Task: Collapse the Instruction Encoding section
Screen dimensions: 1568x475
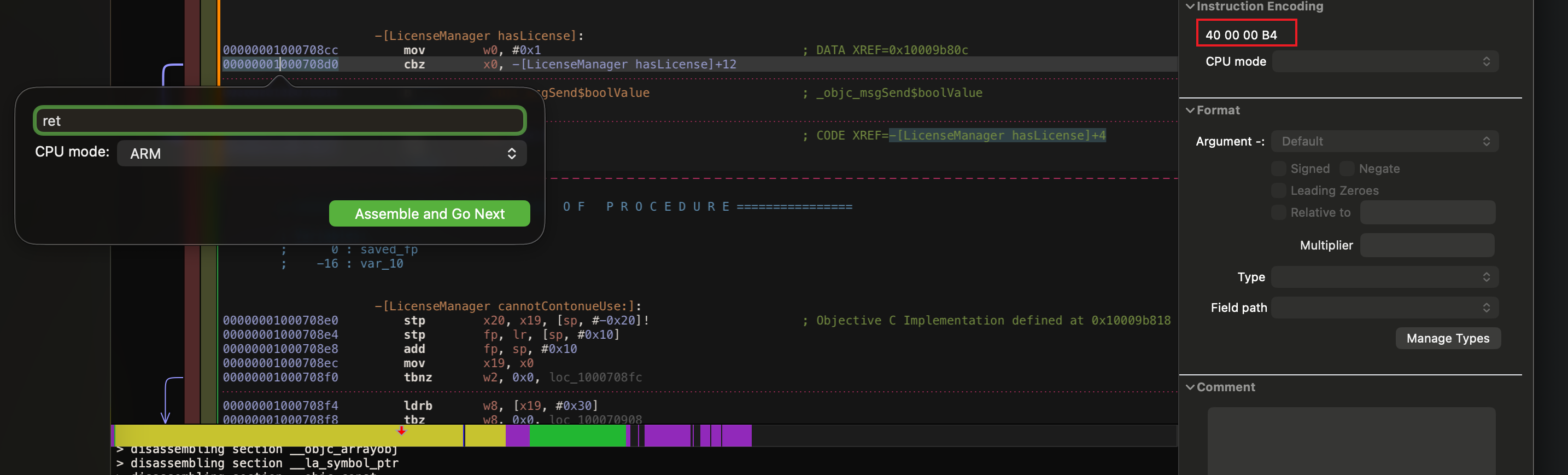Action: tap(1190, 7)
